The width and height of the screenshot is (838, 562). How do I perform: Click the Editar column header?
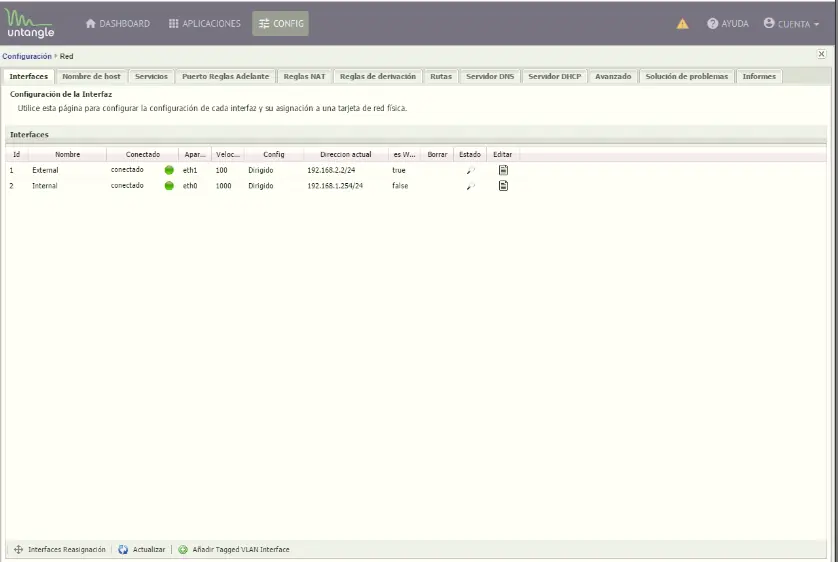click(x=502, y=154)
